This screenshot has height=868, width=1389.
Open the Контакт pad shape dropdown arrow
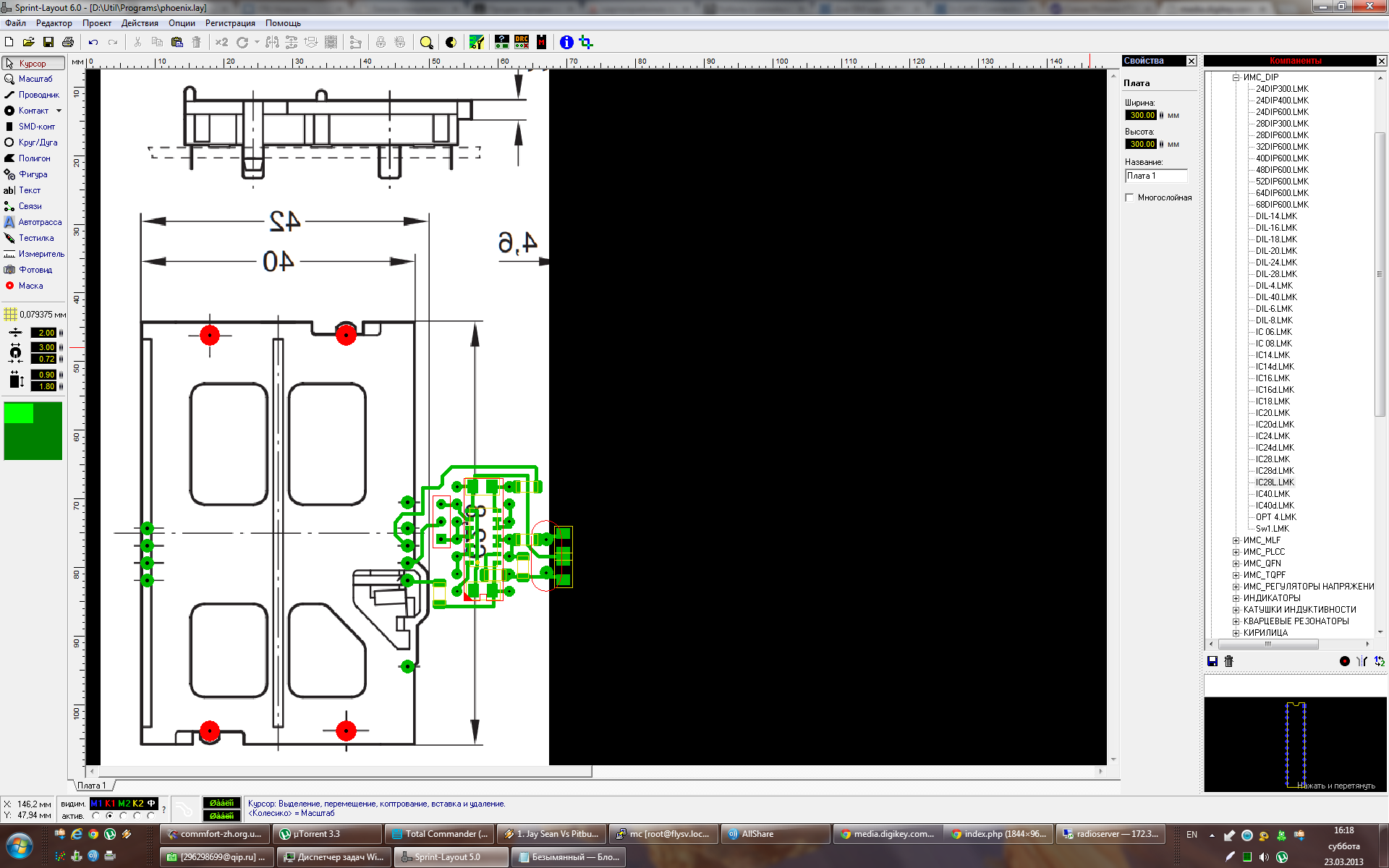[x=59, y=111]
